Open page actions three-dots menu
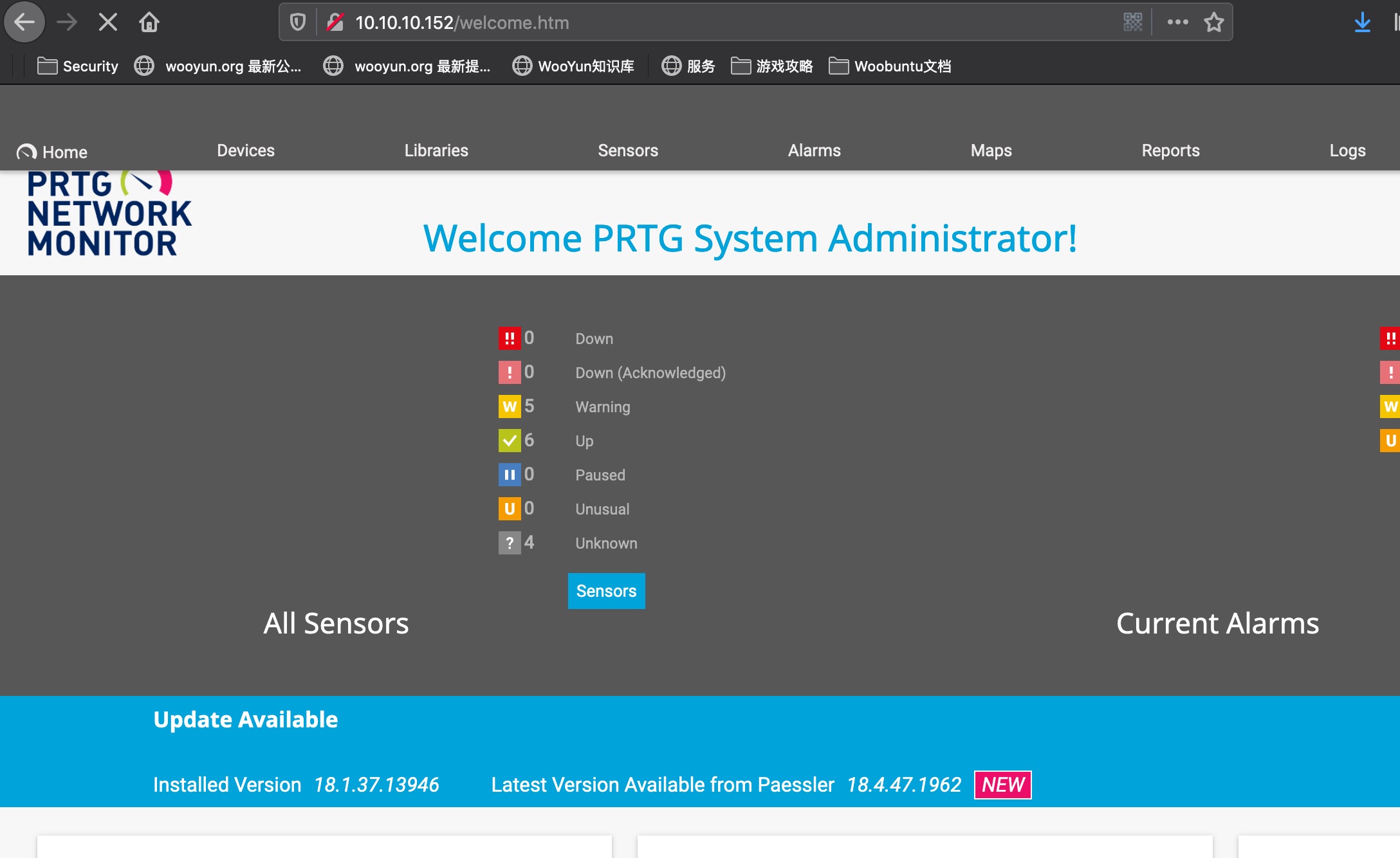The image size is (1400, 858). tap(1177, 23)
